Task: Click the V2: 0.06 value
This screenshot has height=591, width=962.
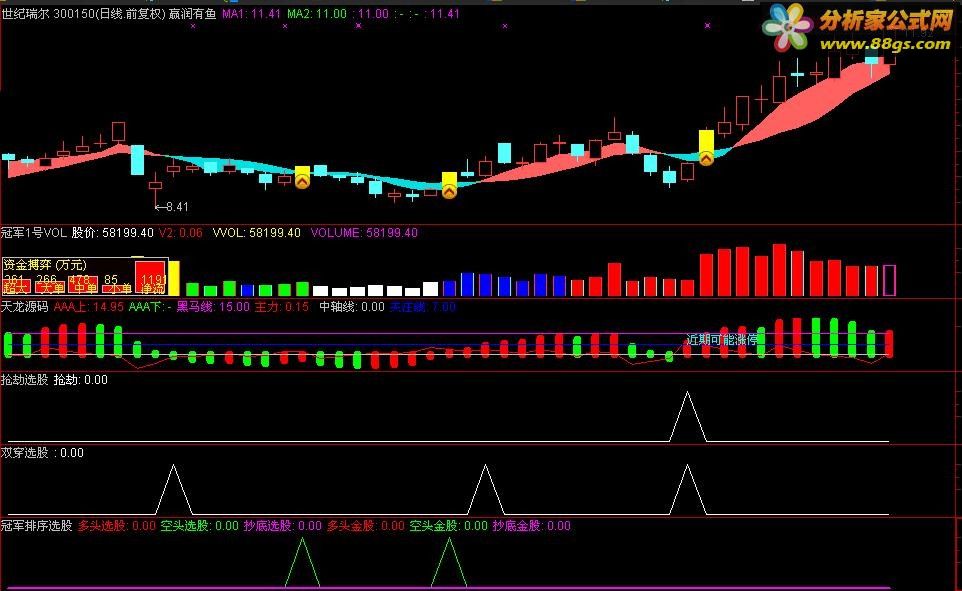Action: click(180, 233)
